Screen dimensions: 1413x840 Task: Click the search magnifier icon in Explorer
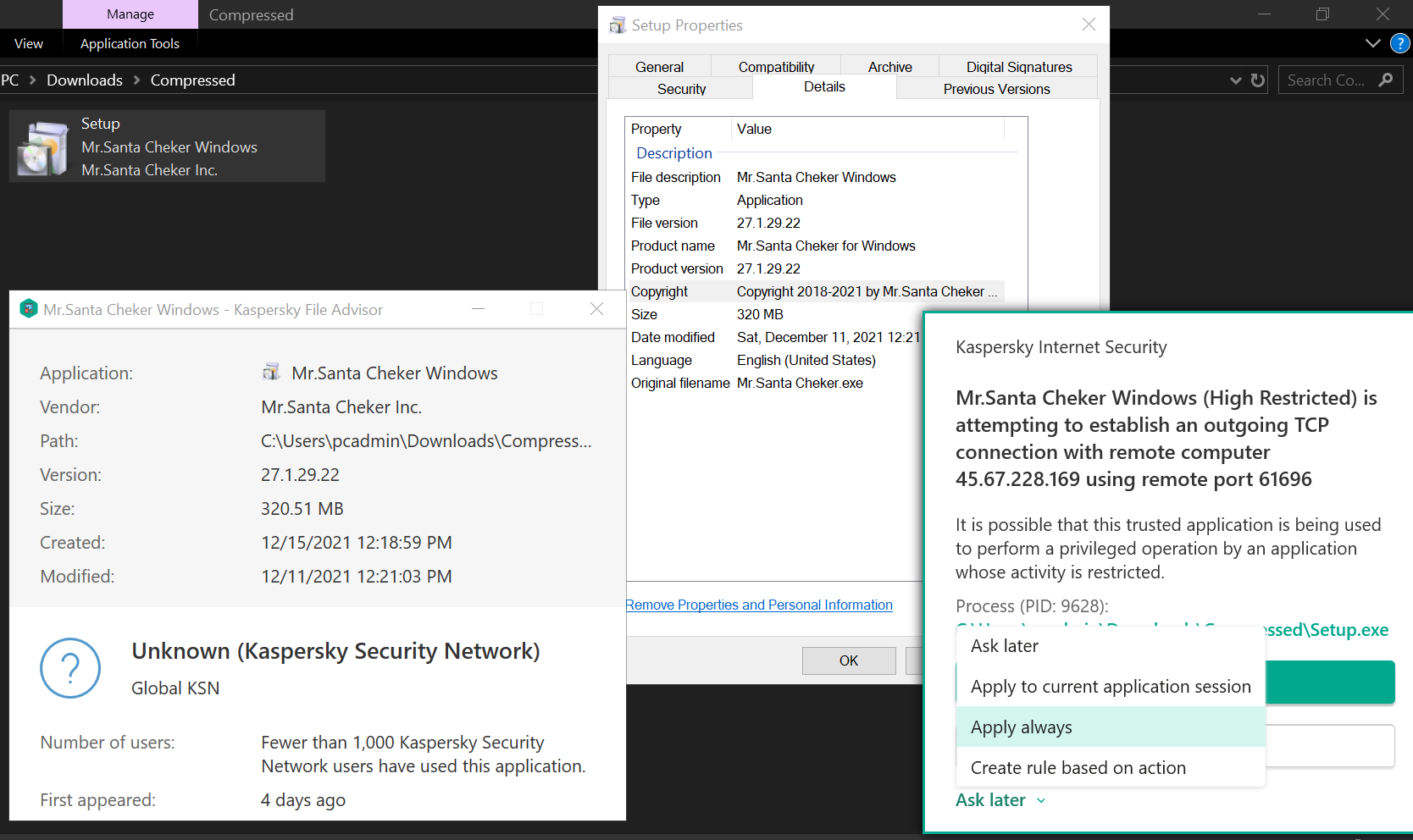pos(1386,80)
